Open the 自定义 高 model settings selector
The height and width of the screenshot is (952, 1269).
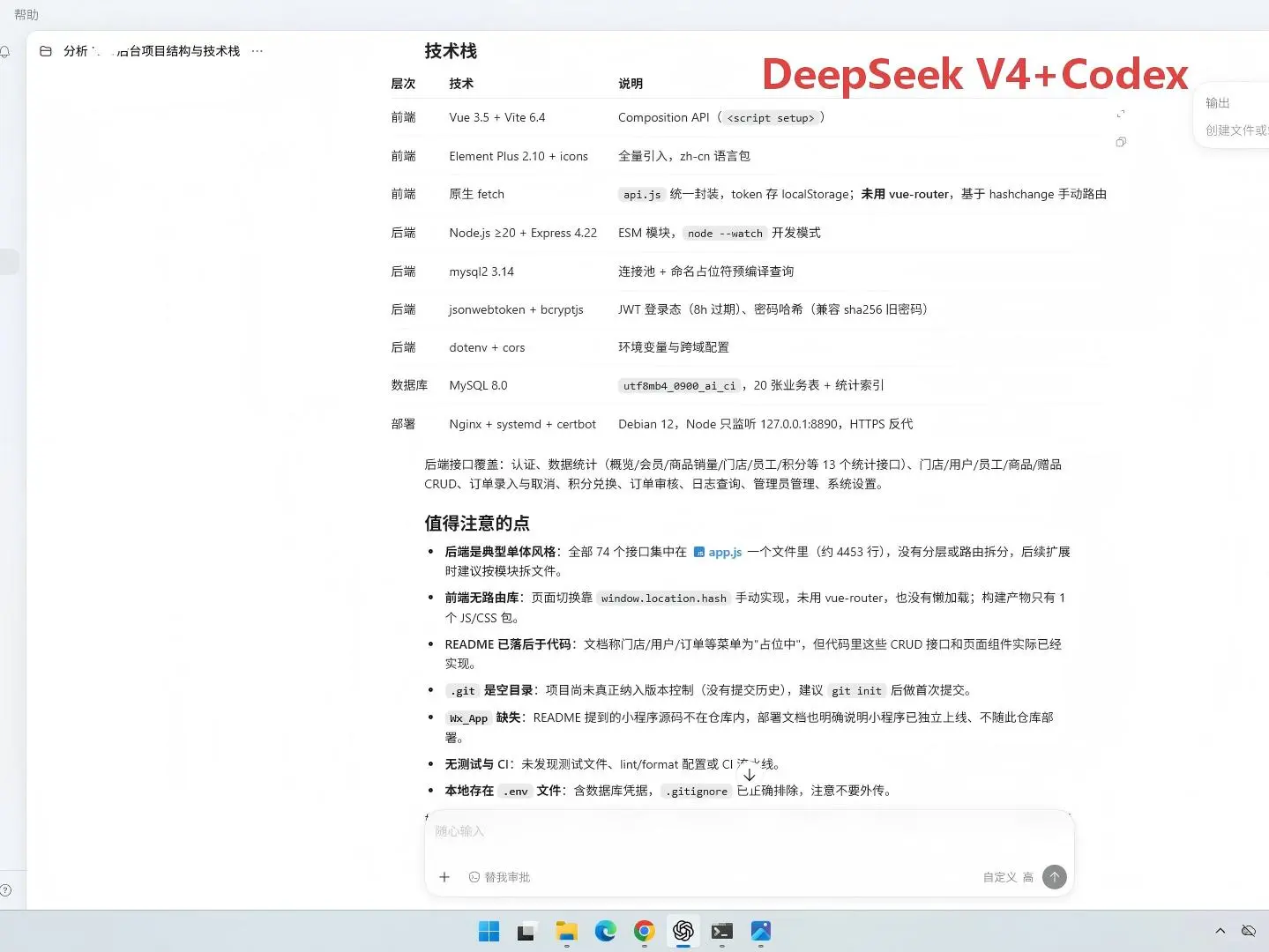pyautogui.click(x=1008, y=877)
